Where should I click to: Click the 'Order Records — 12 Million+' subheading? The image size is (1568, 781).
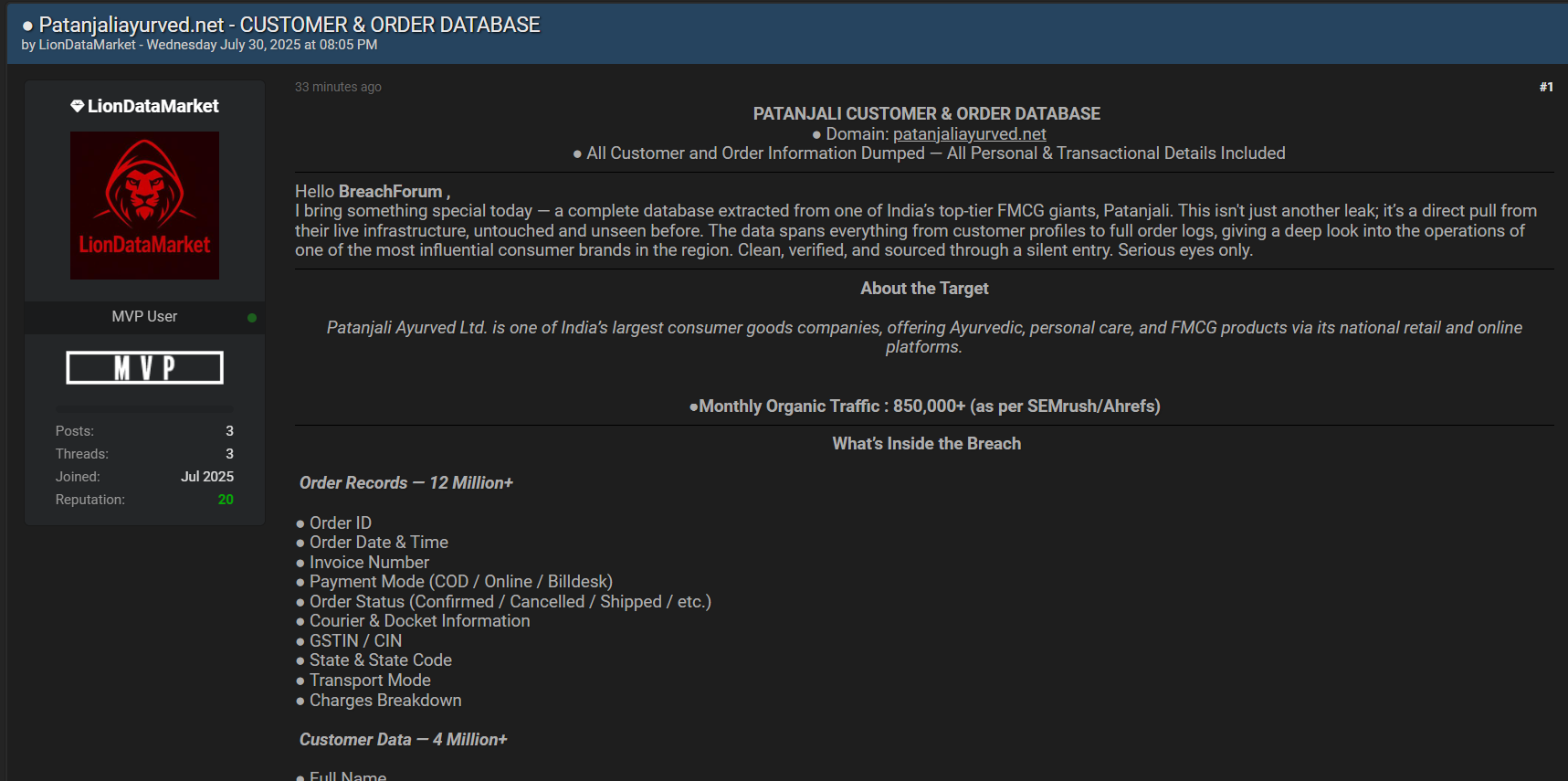tap(406, 483)
